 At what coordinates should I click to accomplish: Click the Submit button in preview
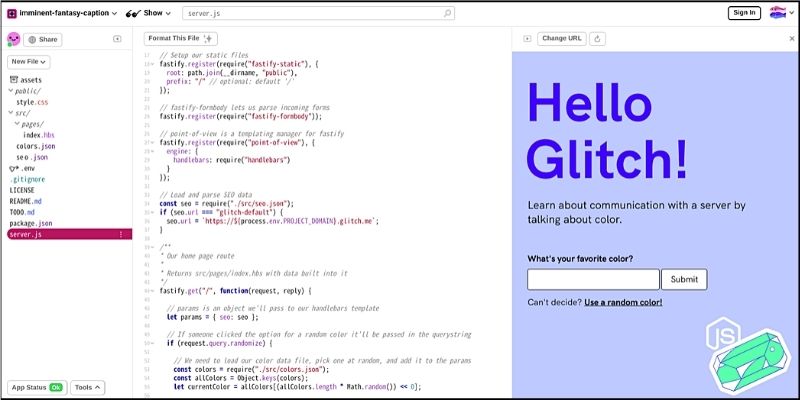click(x=684, y=280)
